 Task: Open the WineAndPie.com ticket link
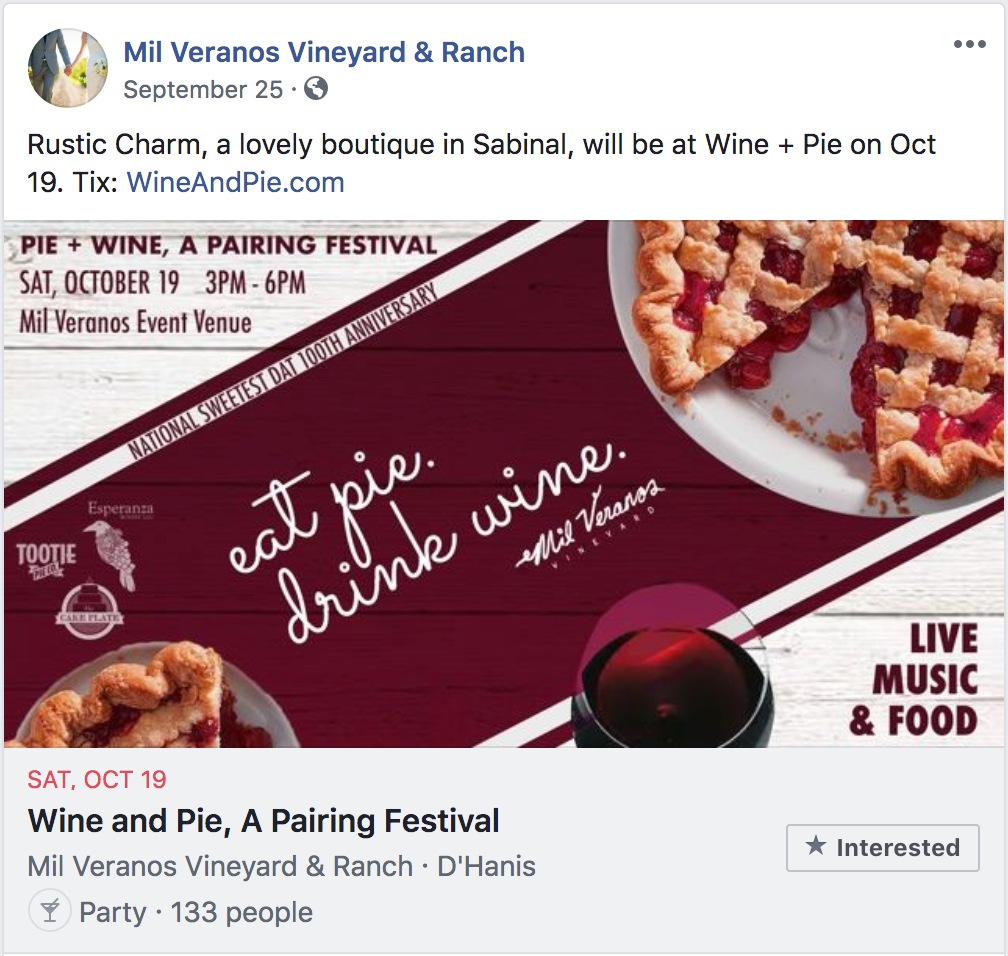click(x=235, y=182)
